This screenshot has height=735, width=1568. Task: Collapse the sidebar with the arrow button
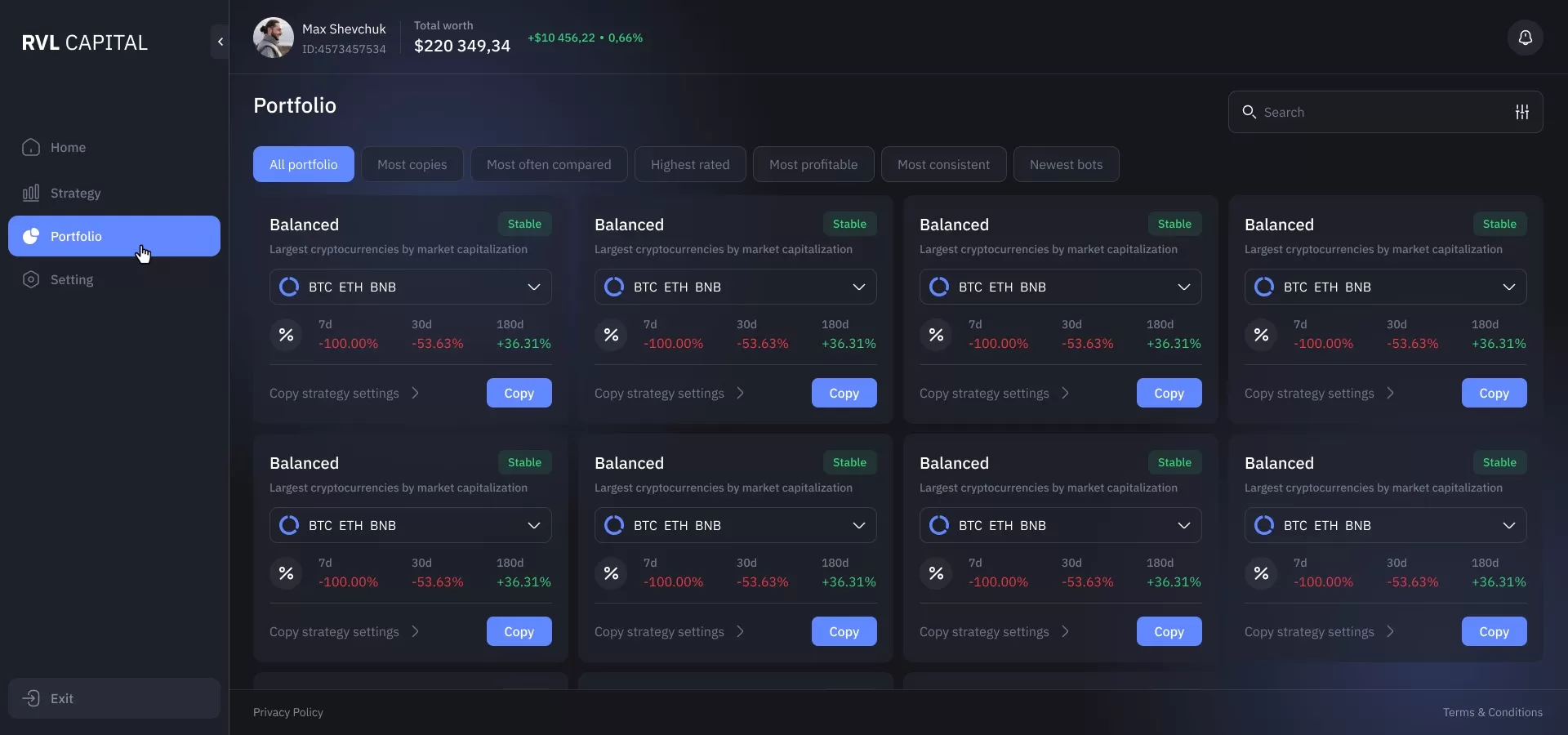(x=220, y=42)
